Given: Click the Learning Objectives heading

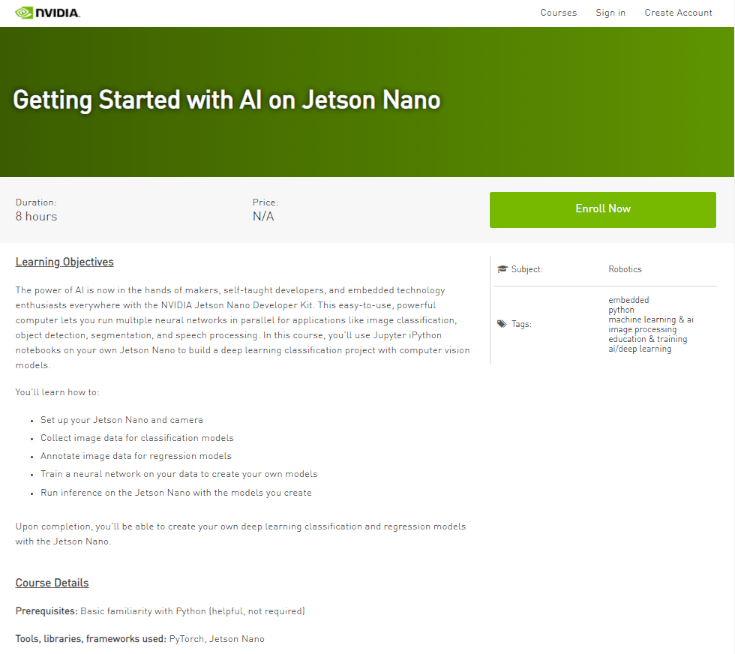Looking at the screenshot, I should [64, 262].
